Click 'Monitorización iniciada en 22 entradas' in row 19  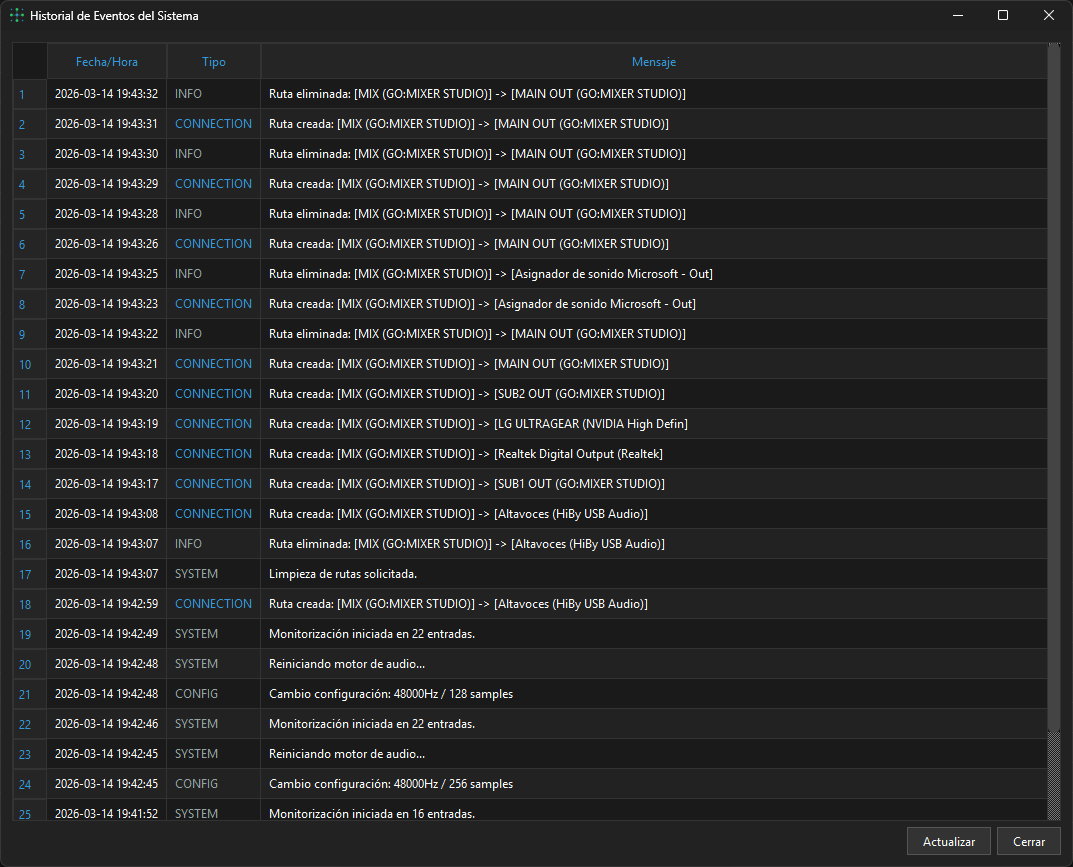(372, 634)
